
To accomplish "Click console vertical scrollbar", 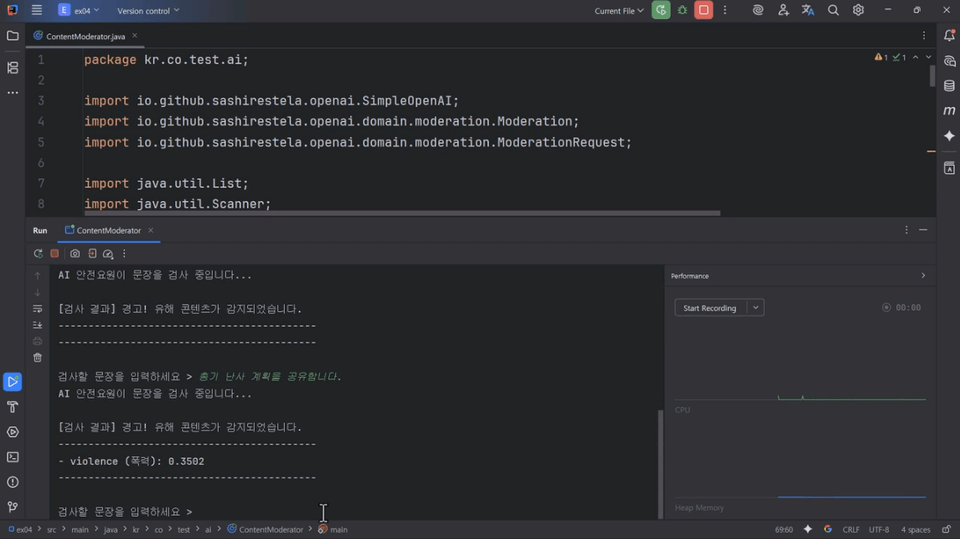I will [660, 464].
